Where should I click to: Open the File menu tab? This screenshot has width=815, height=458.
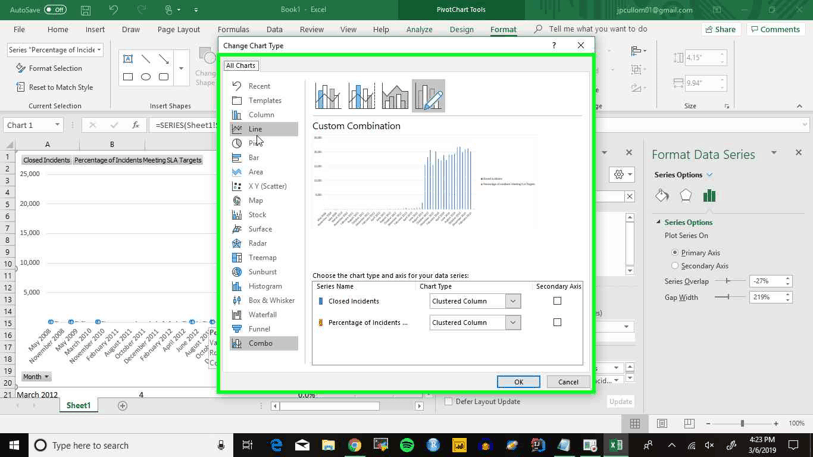click(x=19, y=30)
